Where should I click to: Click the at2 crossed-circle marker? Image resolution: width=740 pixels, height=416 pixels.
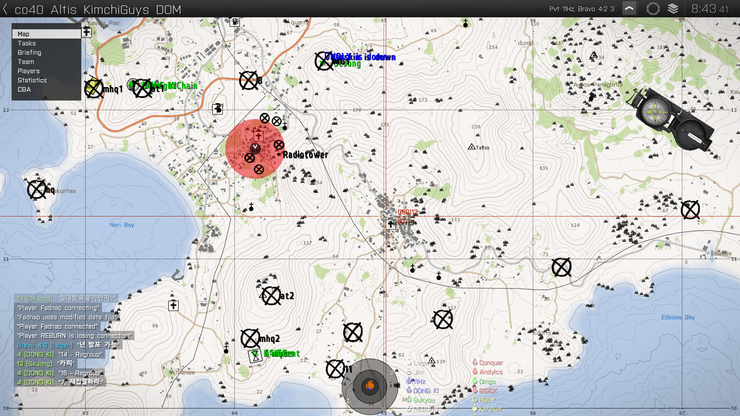pyautogui.click(x=270, y=296)
